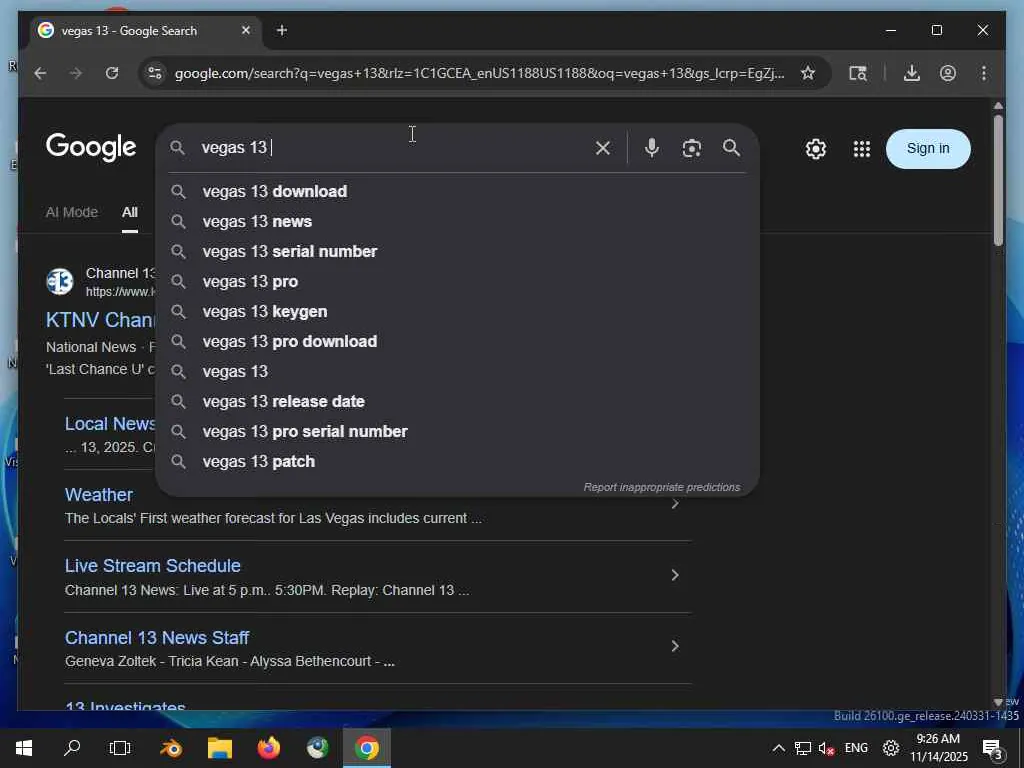Start voice search with microphone icon
Screen dimensions: 1024x768
pyautogui.click(x=651, y=148)
